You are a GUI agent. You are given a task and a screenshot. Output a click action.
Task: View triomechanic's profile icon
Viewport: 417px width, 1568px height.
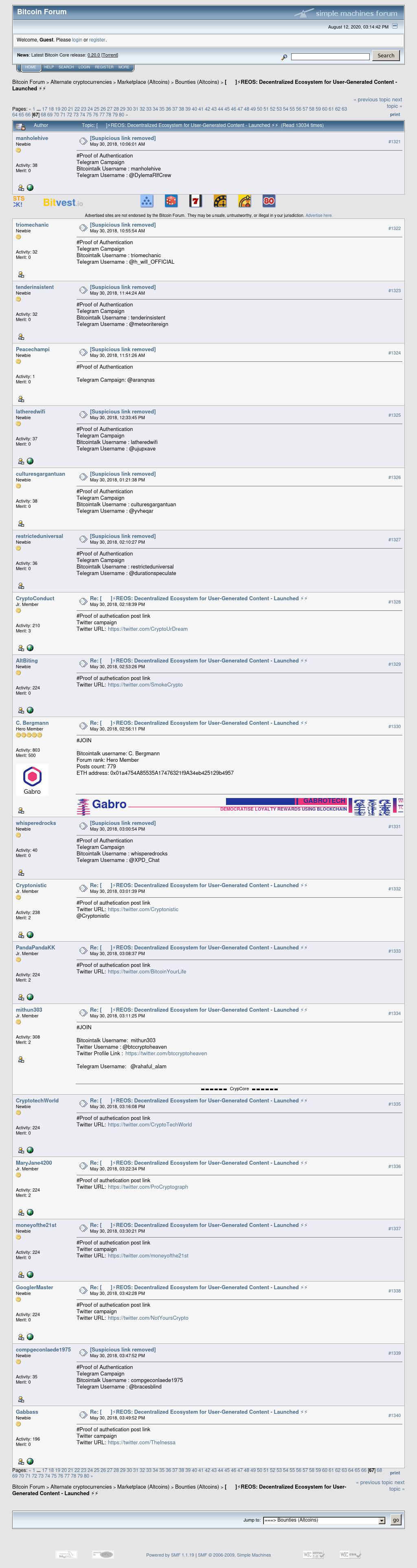[21, 275]
